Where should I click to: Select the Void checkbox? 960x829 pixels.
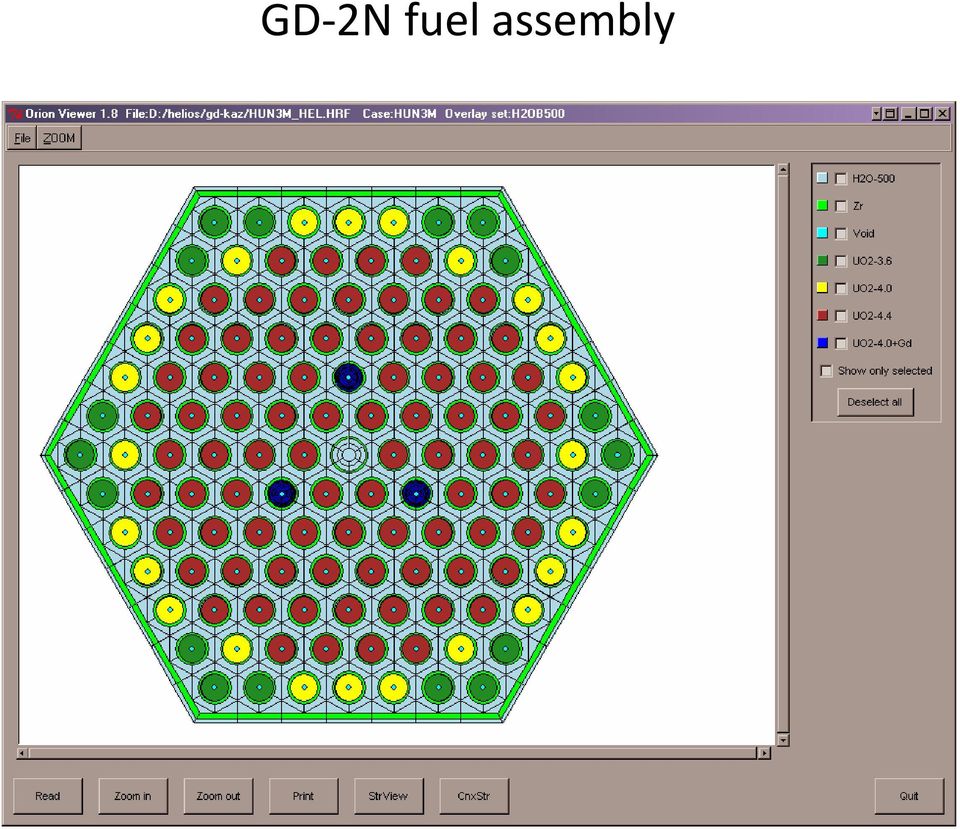click(x=841, y=234)
